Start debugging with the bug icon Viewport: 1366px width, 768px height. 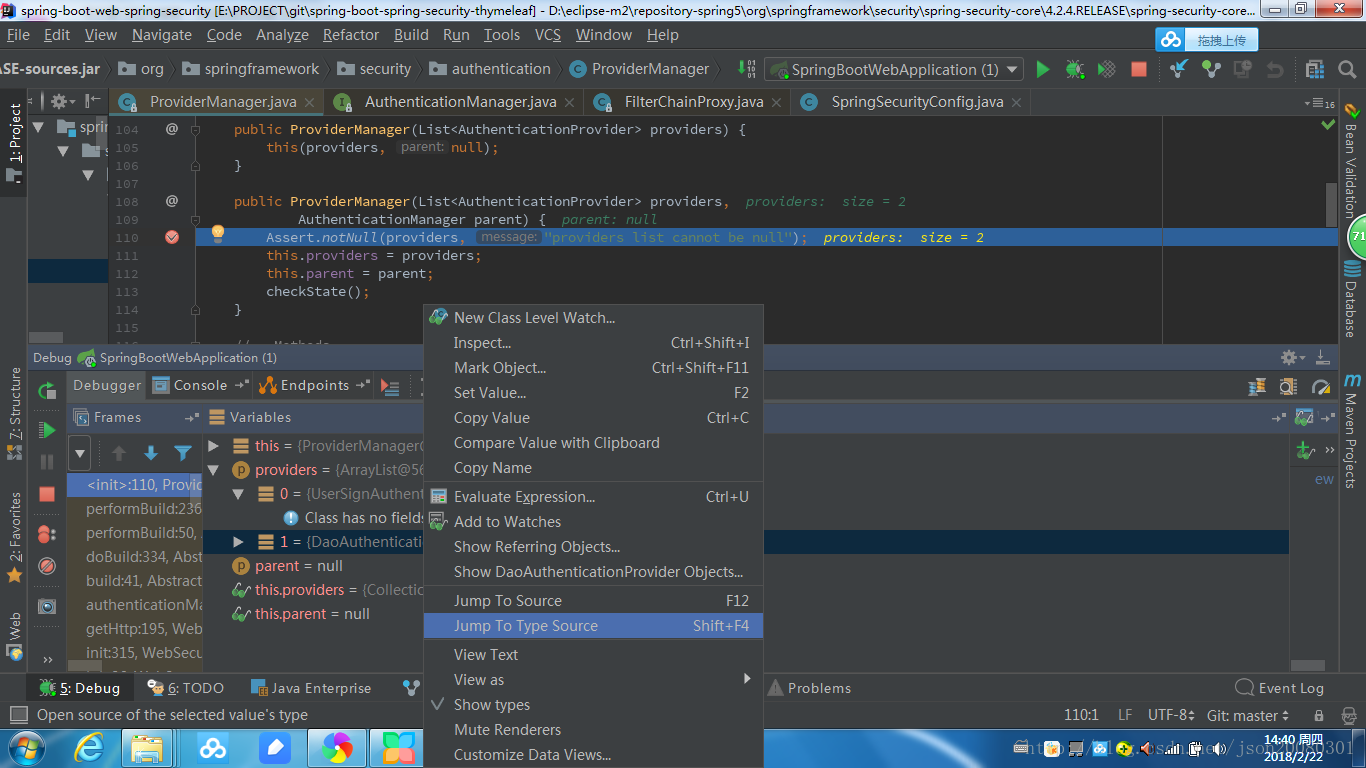point(1075,69)
